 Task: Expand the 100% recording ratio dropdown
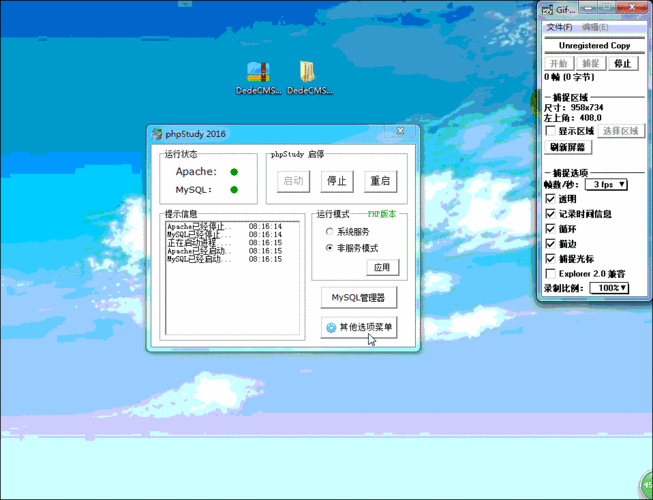click(609, 288)
